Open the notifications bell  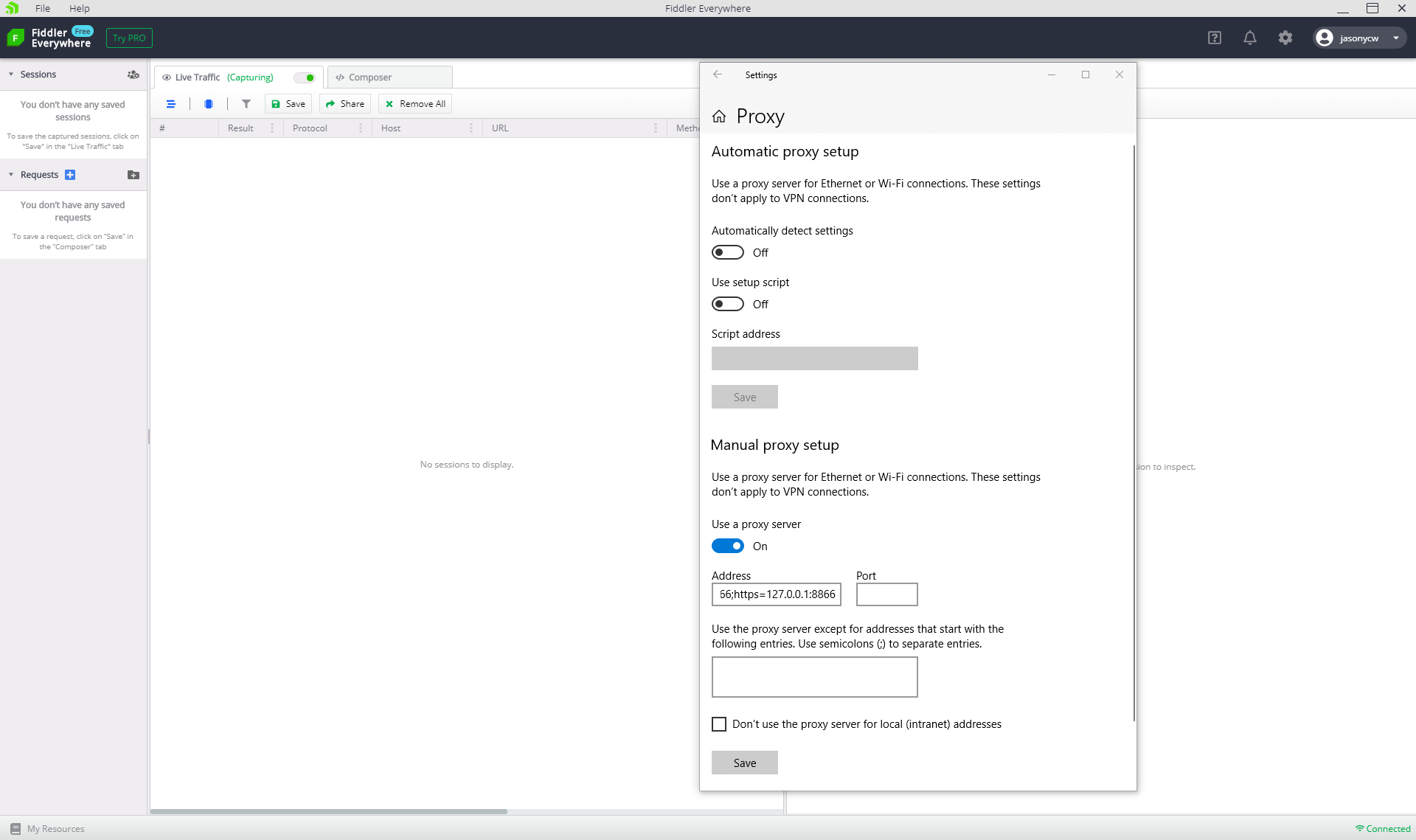coord(1249,38)
